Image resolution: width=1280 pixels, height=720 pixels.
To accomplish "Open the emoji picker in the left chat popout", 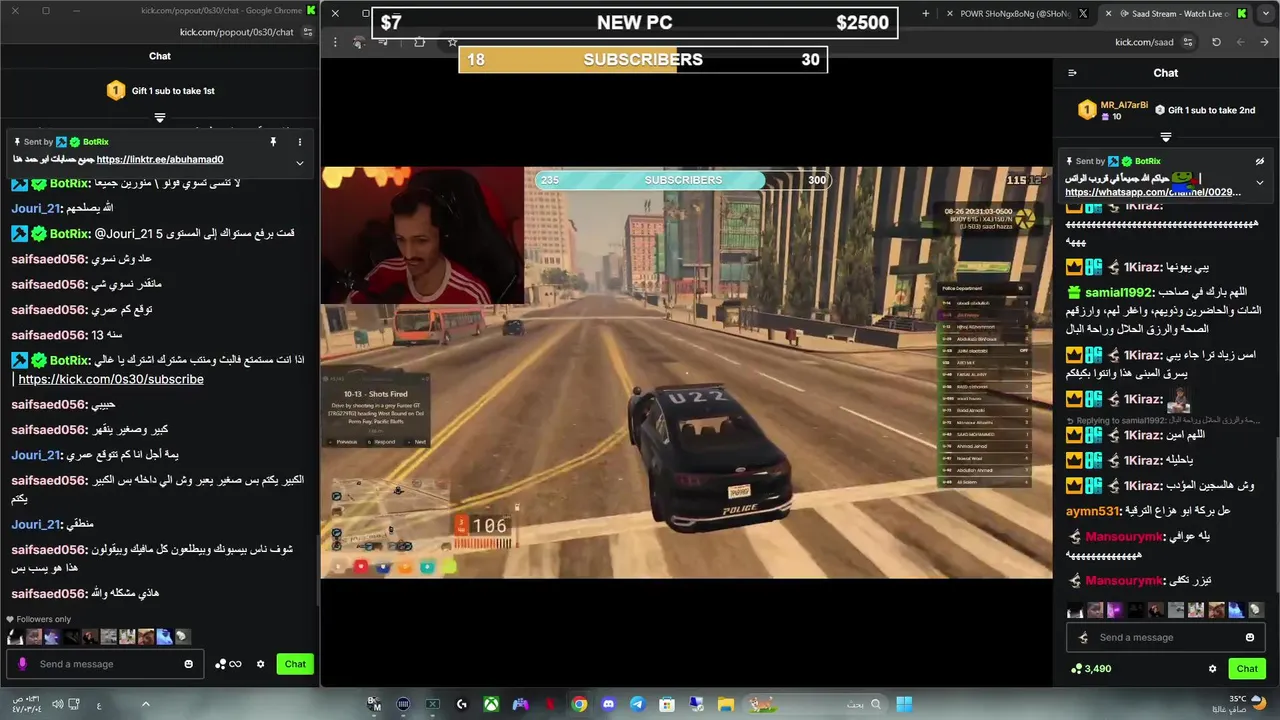I will coord(189,664).
